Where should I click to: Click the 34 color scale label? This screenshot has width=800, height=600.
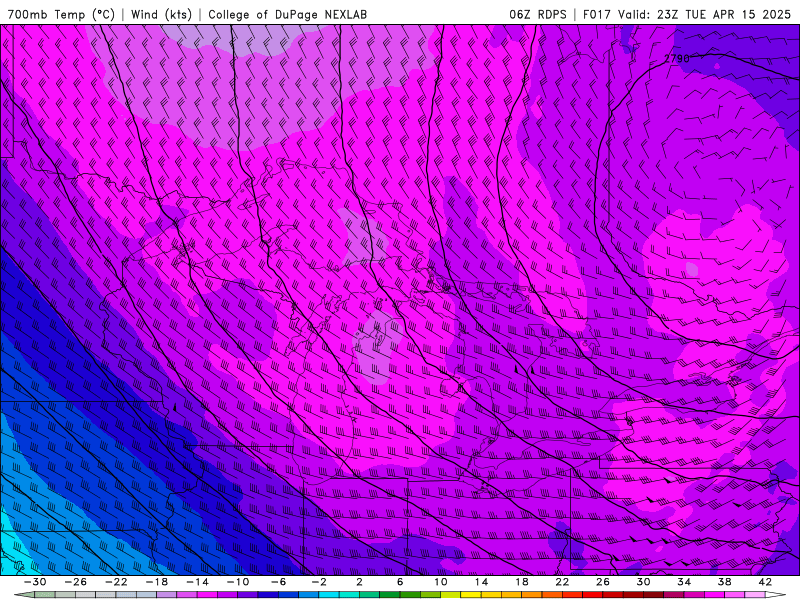pyautogui.click(x=684, y=582)
